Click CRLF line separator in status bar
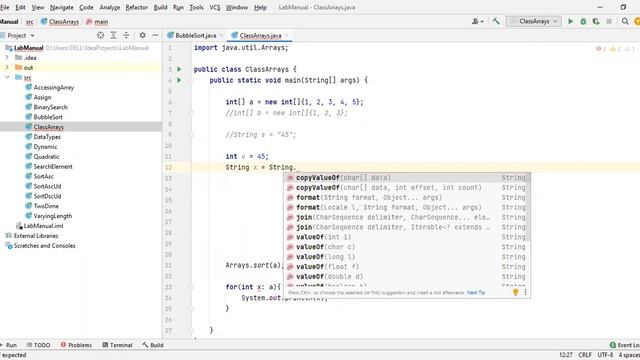The image size is (640, 360). pyautogui.click(x=585, y=355)
